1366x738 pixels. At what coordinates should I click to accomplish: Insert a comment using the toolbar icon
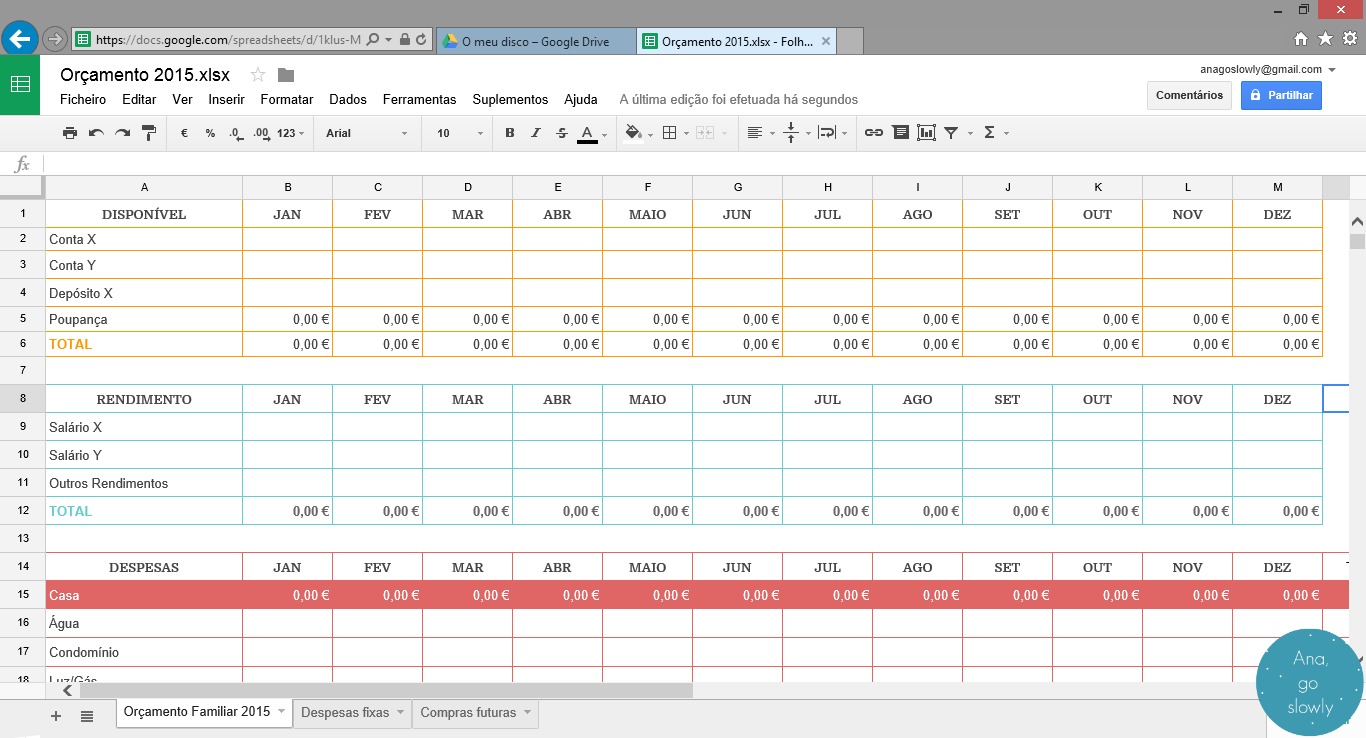click(900, 133)
